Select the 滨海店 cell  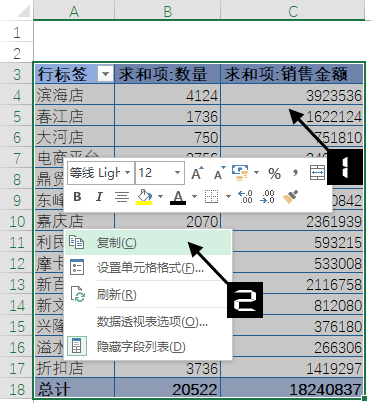[x=74, y=95]
